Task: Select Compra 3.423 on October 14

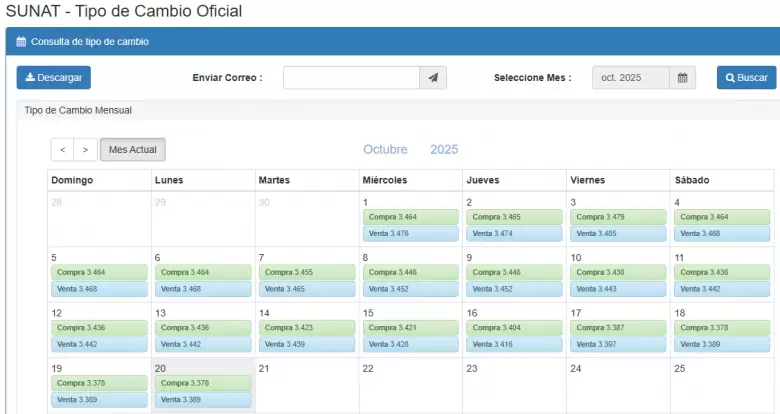Action: click(306, 328)
